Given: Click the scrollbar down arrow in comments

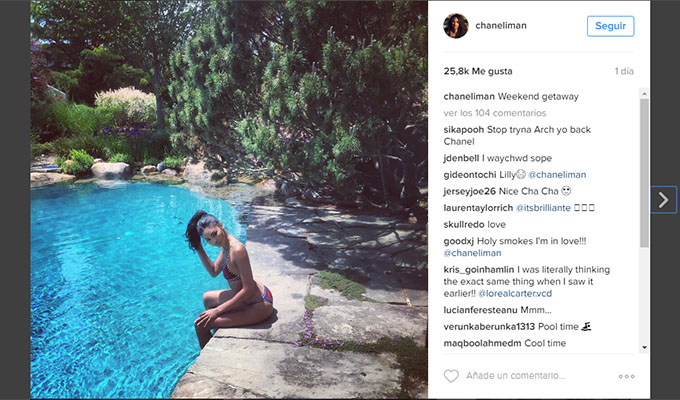Looking at the screenshot, I should [644, 347].
